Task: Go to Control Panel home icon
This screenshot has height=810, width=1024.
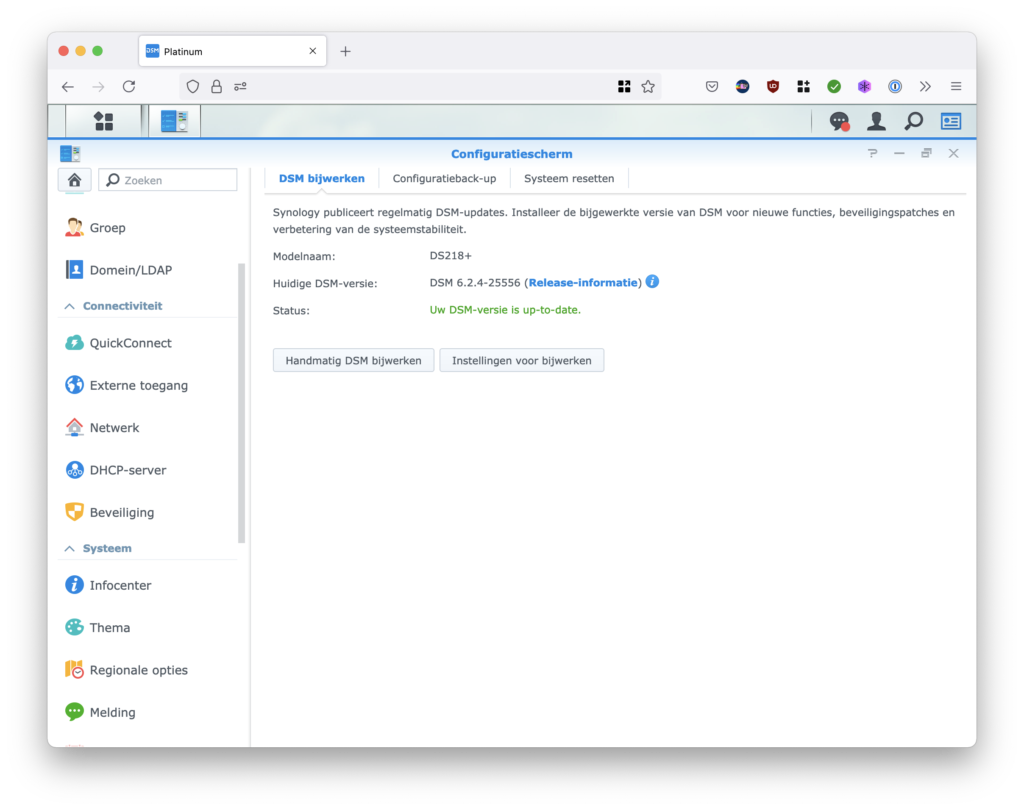Action: pyautogui.click(x=74, y=180)
